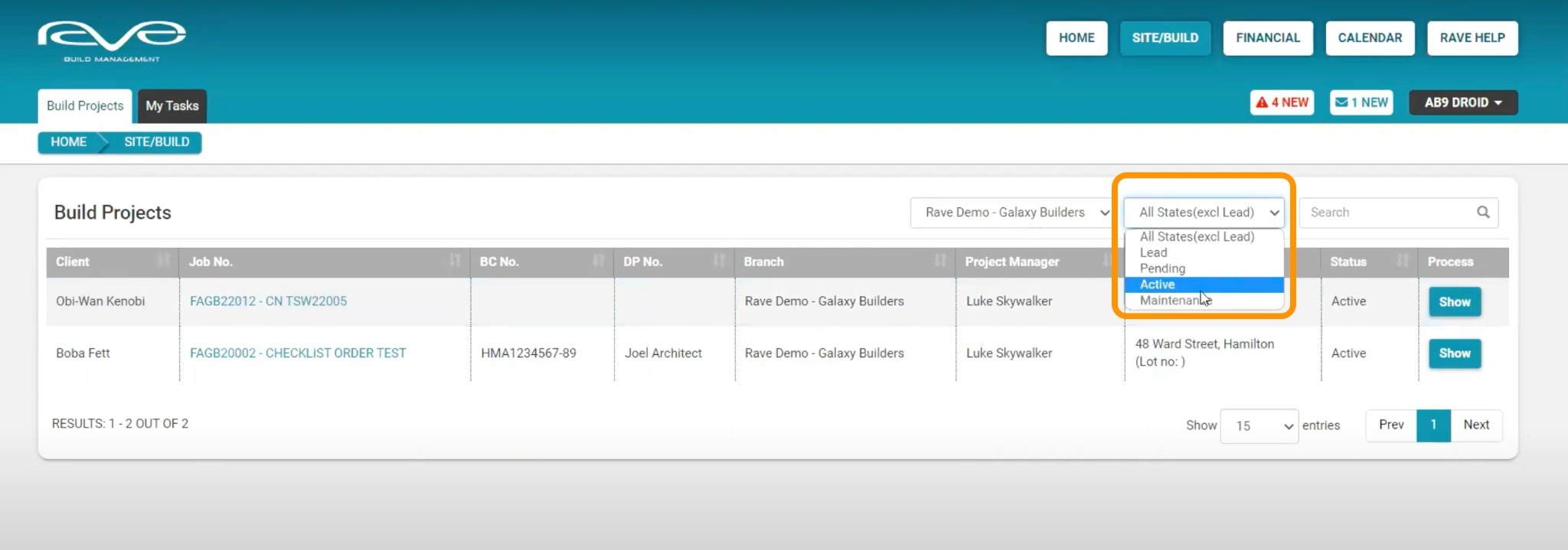1568x550 pixels.
Task: Click SITE/BUILD breadcrumb
Action: tap(156, 142)
